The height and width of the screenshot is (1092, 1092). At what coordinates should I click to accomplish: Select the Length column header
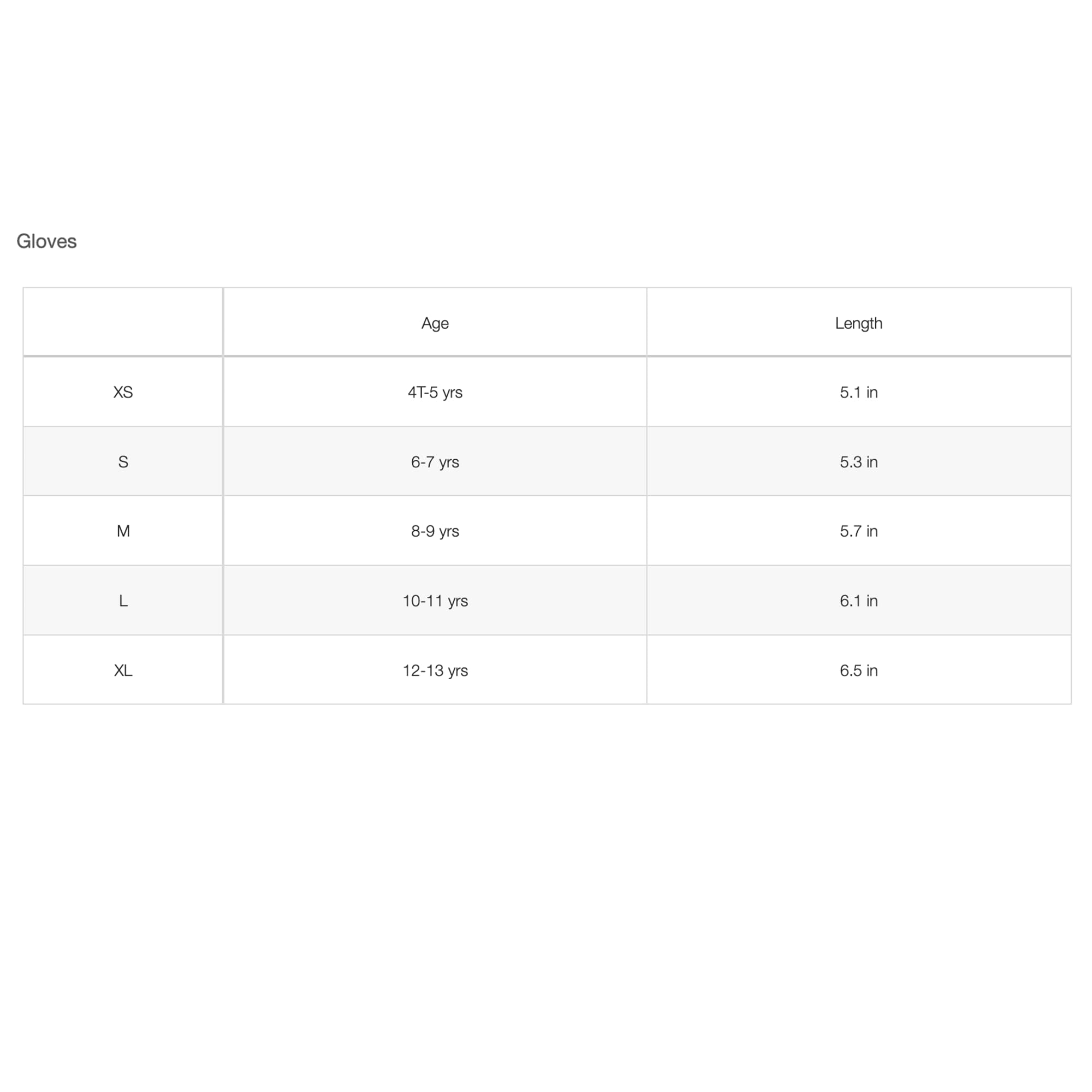click(858, 323)
